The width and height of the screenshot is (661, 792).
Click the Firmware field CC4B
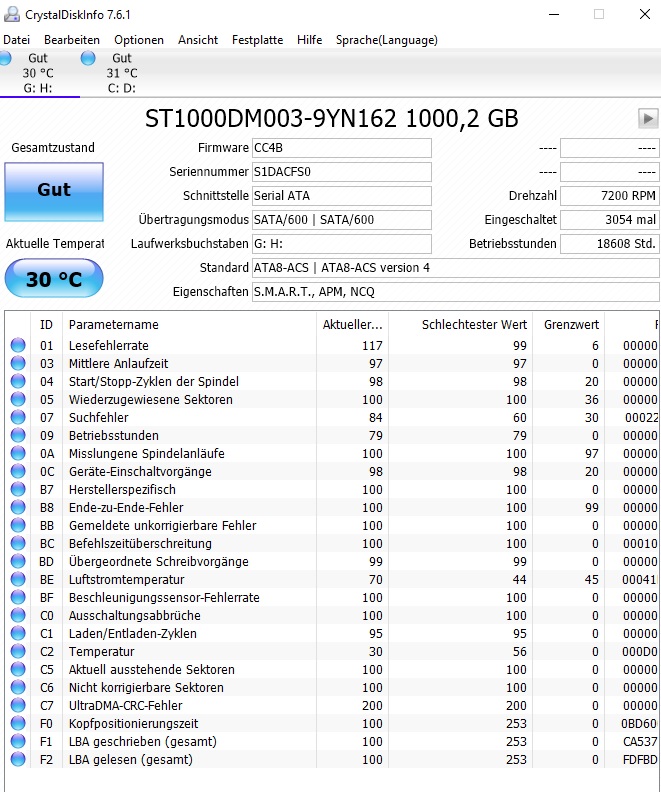[342, 148]
